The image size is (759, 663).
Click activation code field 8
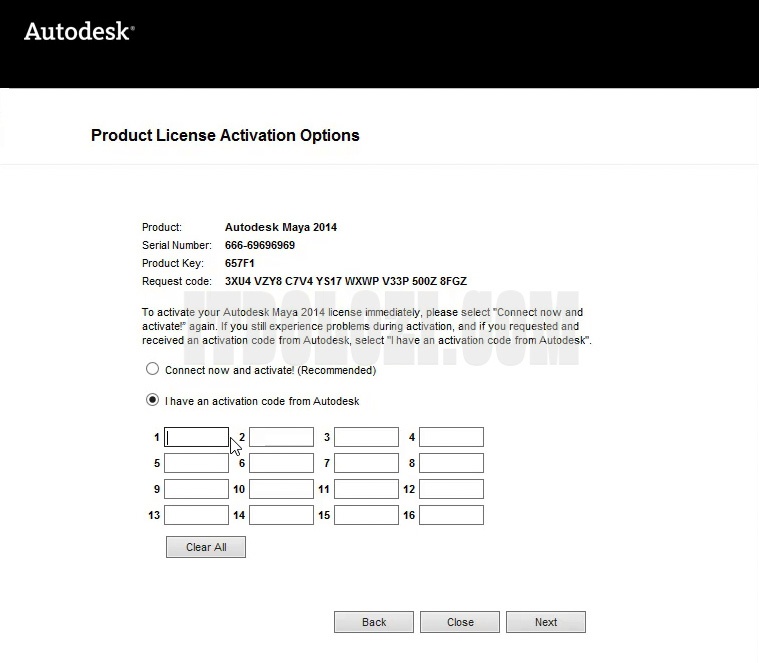click(451, 463)
